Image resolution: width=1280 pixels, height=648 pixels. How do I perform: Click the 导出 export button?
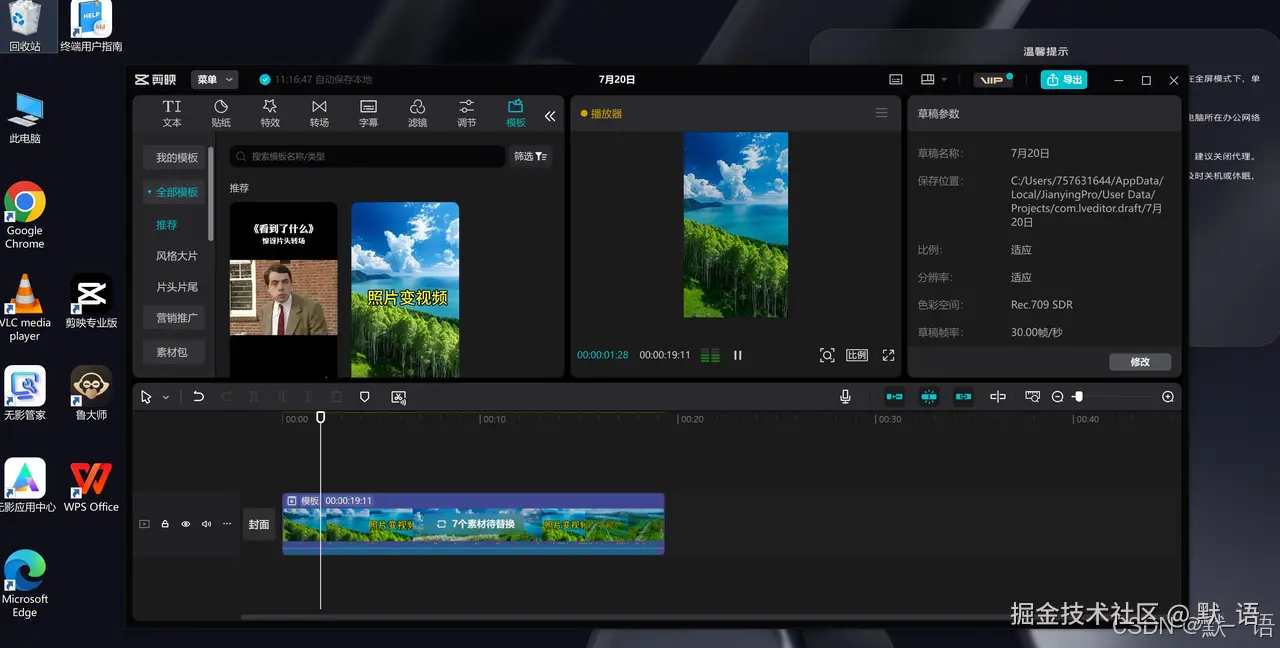click(x=1064, y=80)
